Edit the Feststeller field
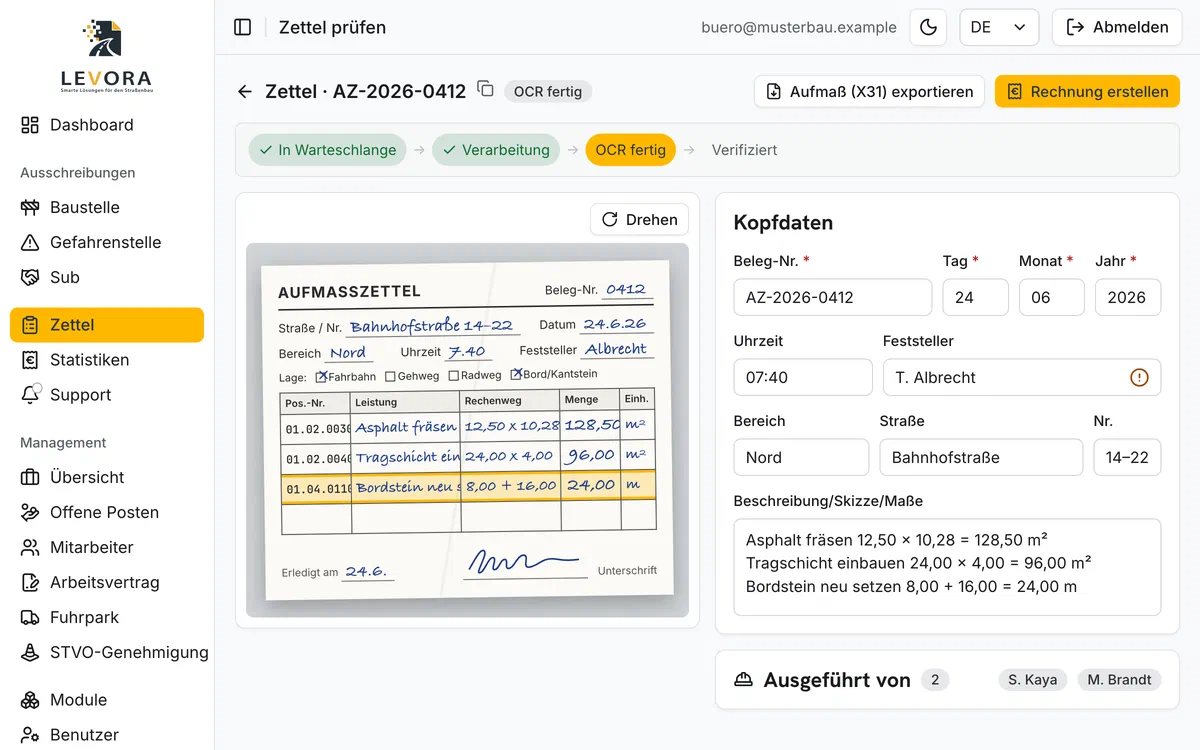This screenshot has width=1200, height=750. point(1022,378)
